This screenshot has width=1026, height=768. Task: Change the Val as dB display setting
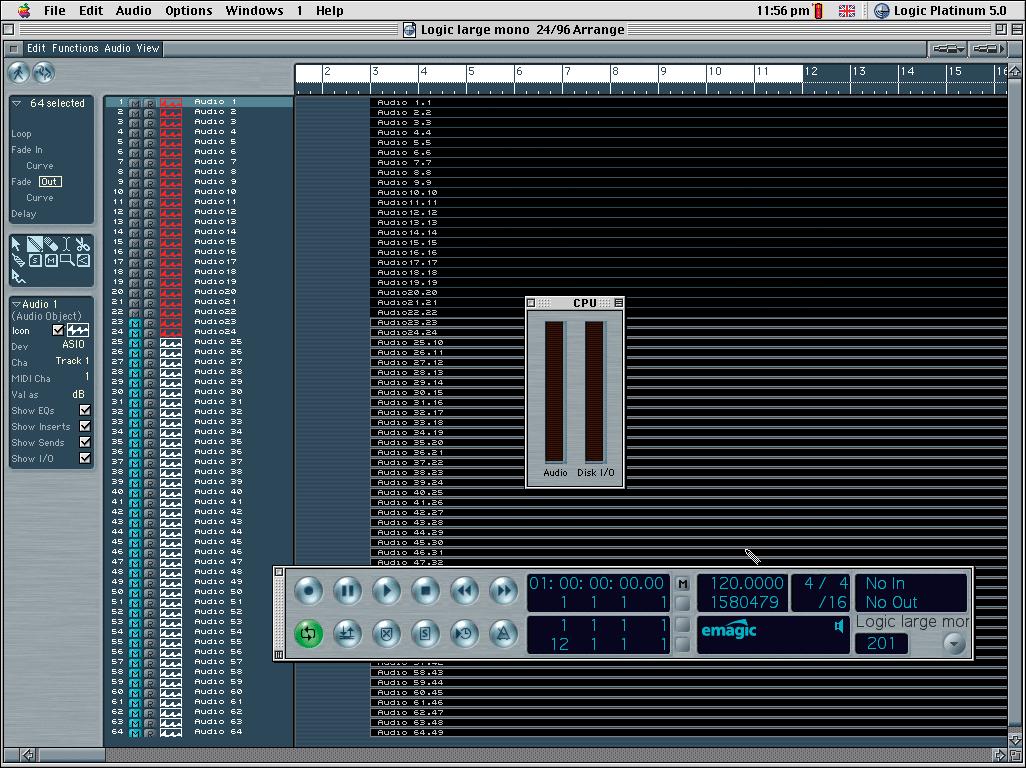[x=78, y=394]
